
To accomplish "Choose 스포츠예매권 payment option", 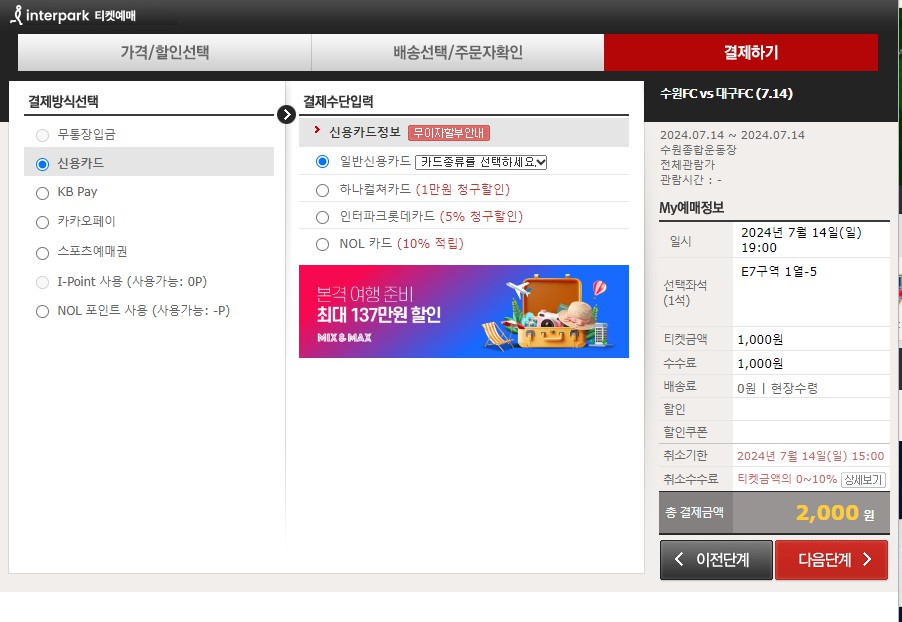I will pyautogui.click(x=42, y=251).
